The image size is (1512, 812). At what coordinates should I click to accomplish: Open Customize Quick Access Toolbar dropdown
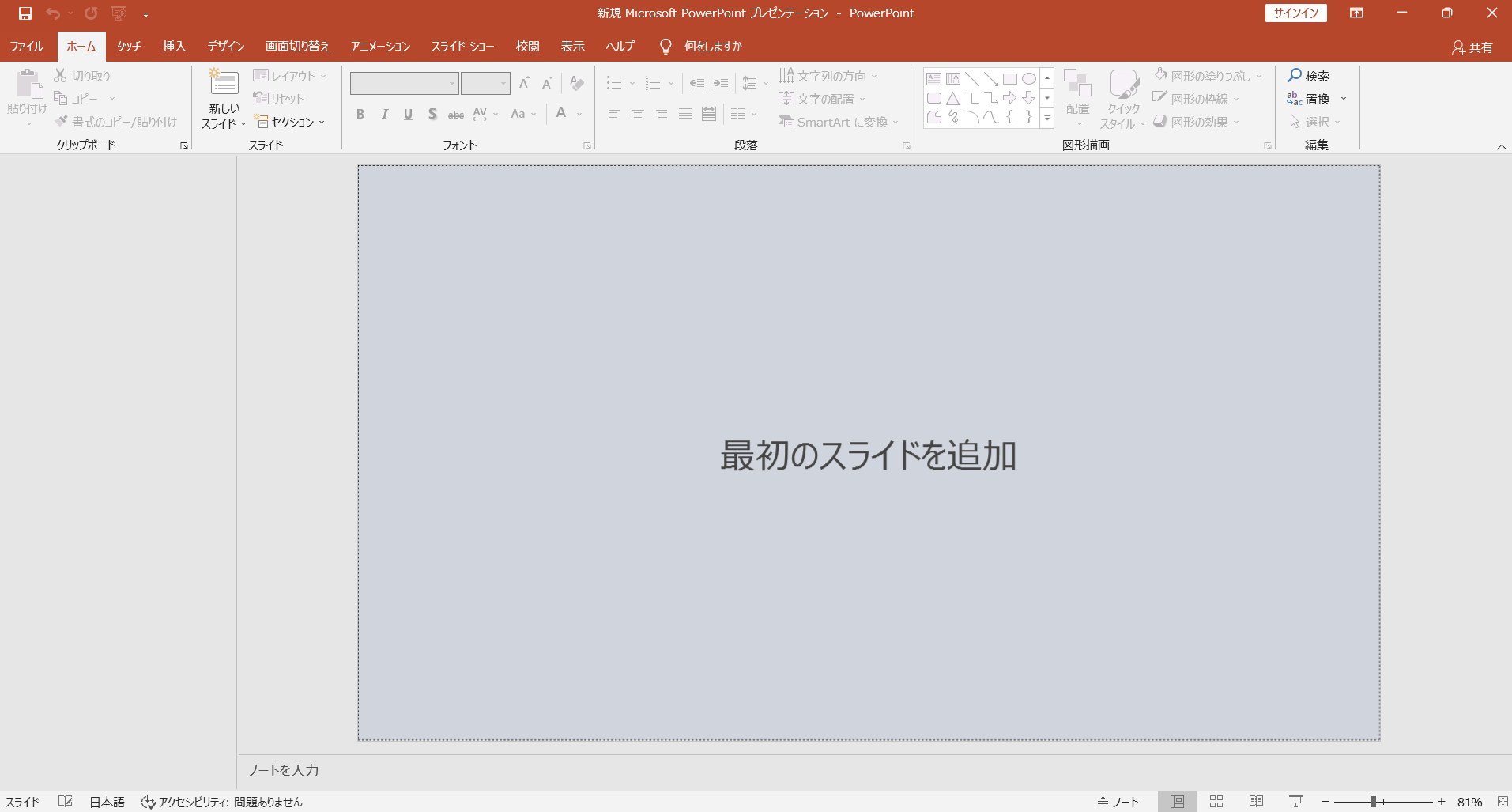(x=146, y=14)
